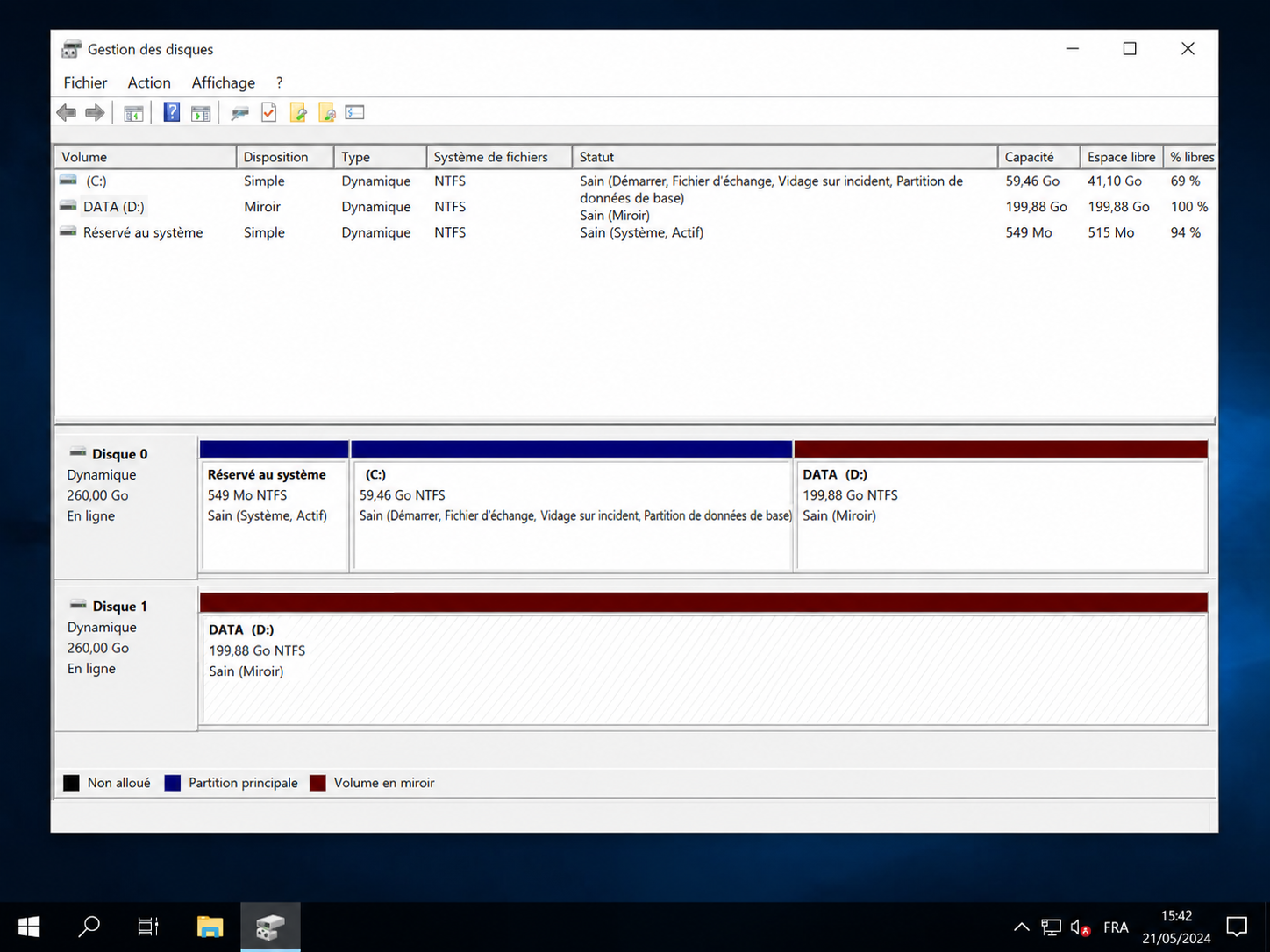Click Sain (Système, Actif) status in list
The height and width of the screenshot is (952, 1270).
point(641,232)
